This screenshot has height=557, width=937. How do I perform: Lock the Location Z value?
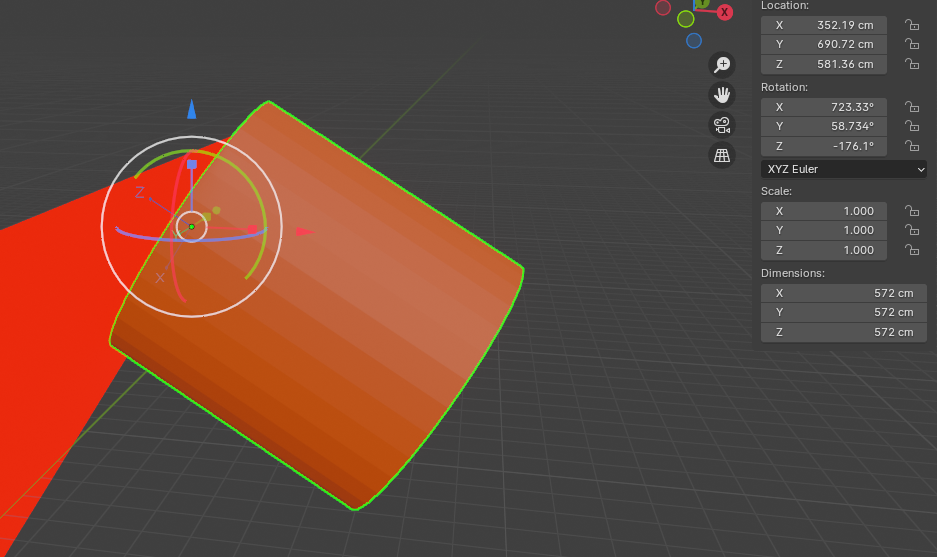click(912, 64)
